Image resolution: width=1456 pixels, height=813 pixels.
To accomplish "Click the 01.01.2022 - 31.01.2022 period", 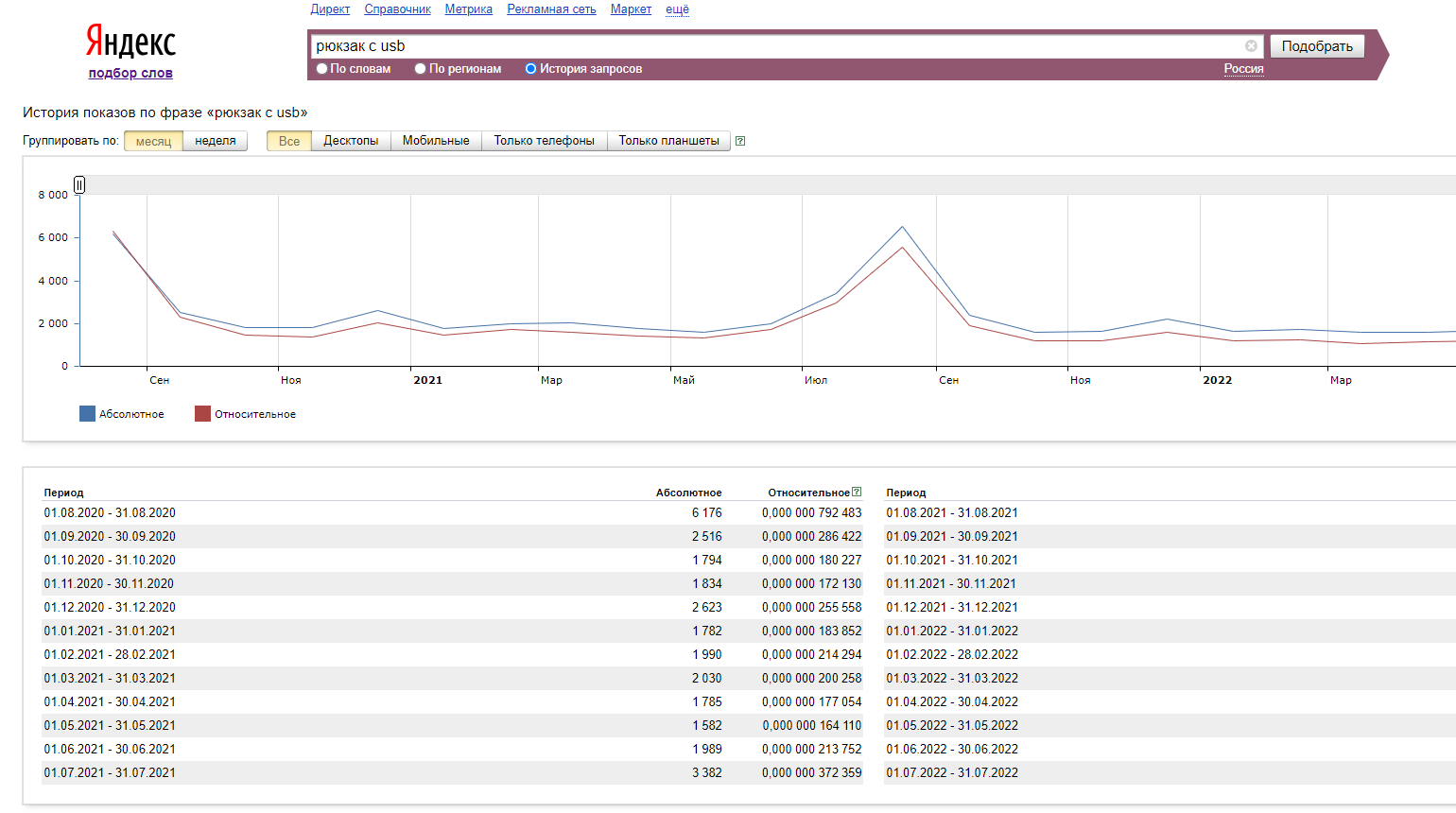I will [952, 631].
